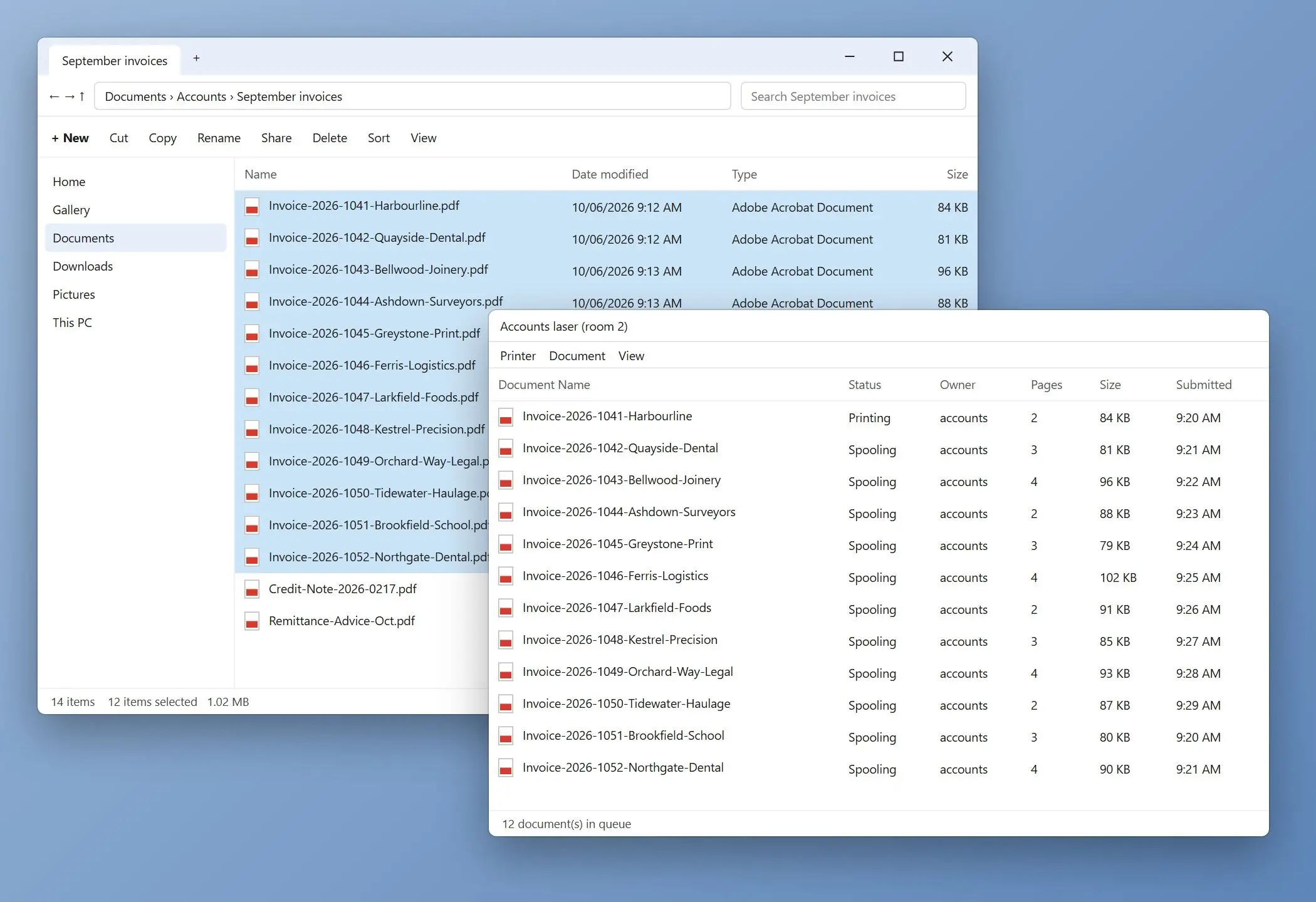The image size is (1316, 902).
Task: Open Downloads in the Explorer sidebar
Action: [135, 266]
